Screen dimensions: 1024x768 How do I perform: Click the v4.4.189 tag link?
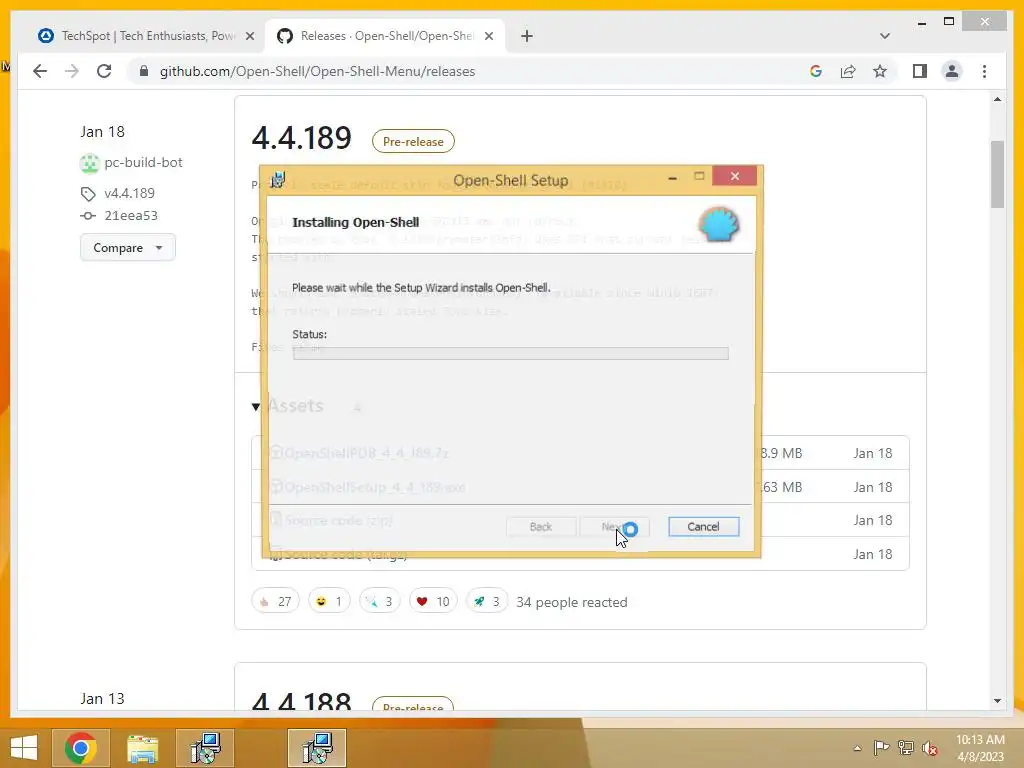[129, 193]
